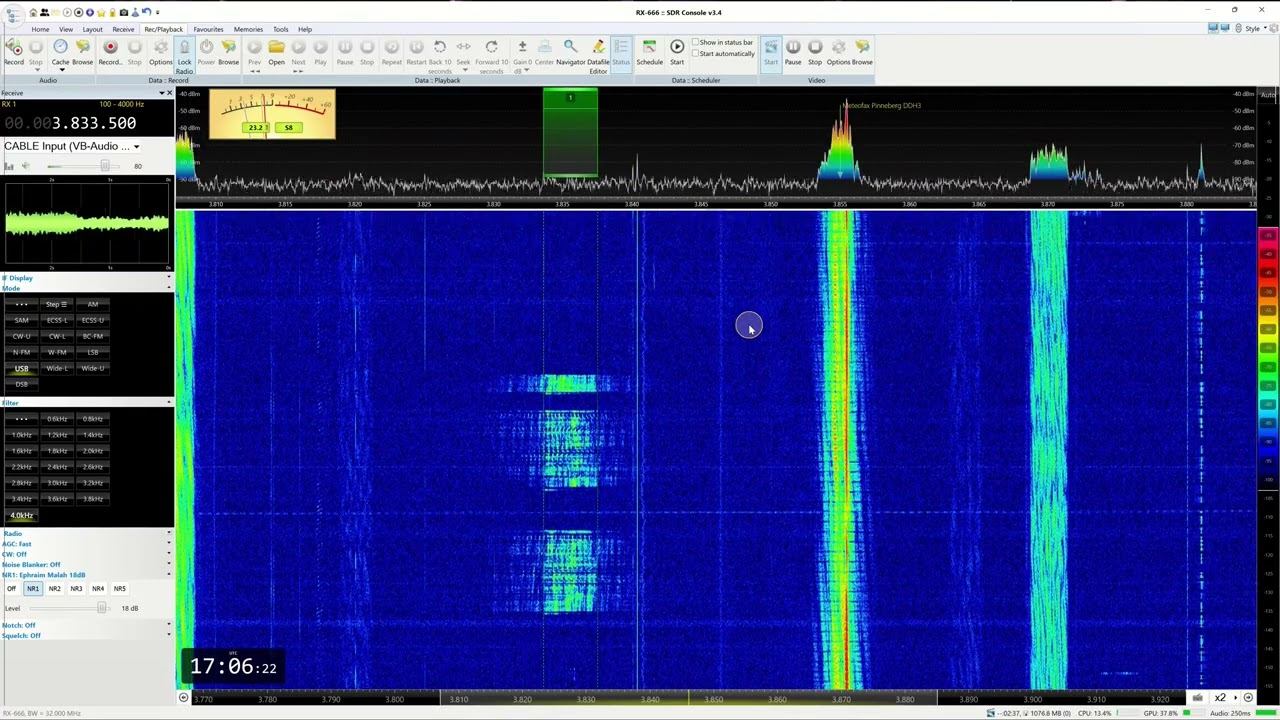1280x720 pixels.
Task: Open the Data Scheduler Schedule icon
Action: [x=649, y=47]
